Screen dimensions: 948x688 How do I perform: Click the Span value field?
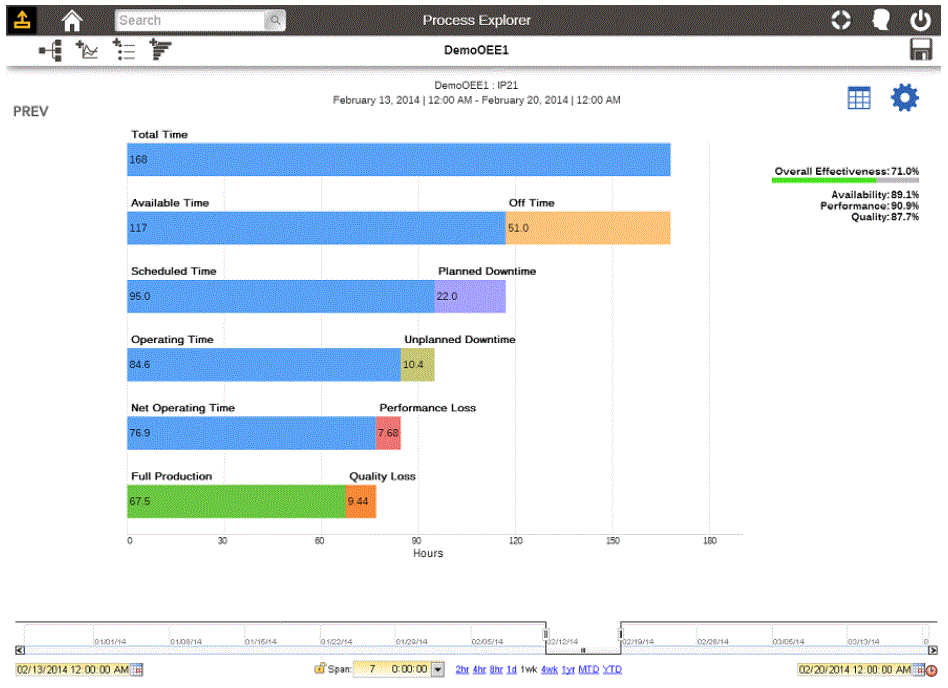point(392,669)
